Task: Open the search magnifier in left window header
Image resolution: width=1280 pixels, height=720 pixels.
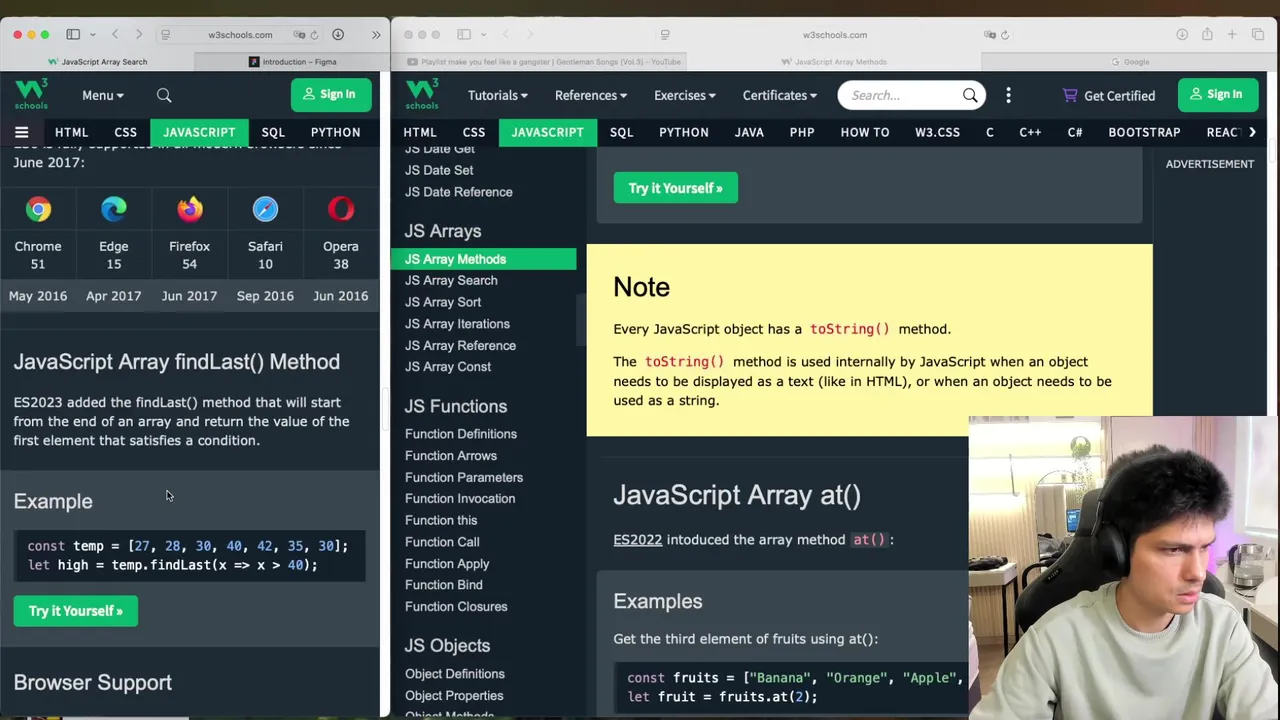Action: coord(164,95)
